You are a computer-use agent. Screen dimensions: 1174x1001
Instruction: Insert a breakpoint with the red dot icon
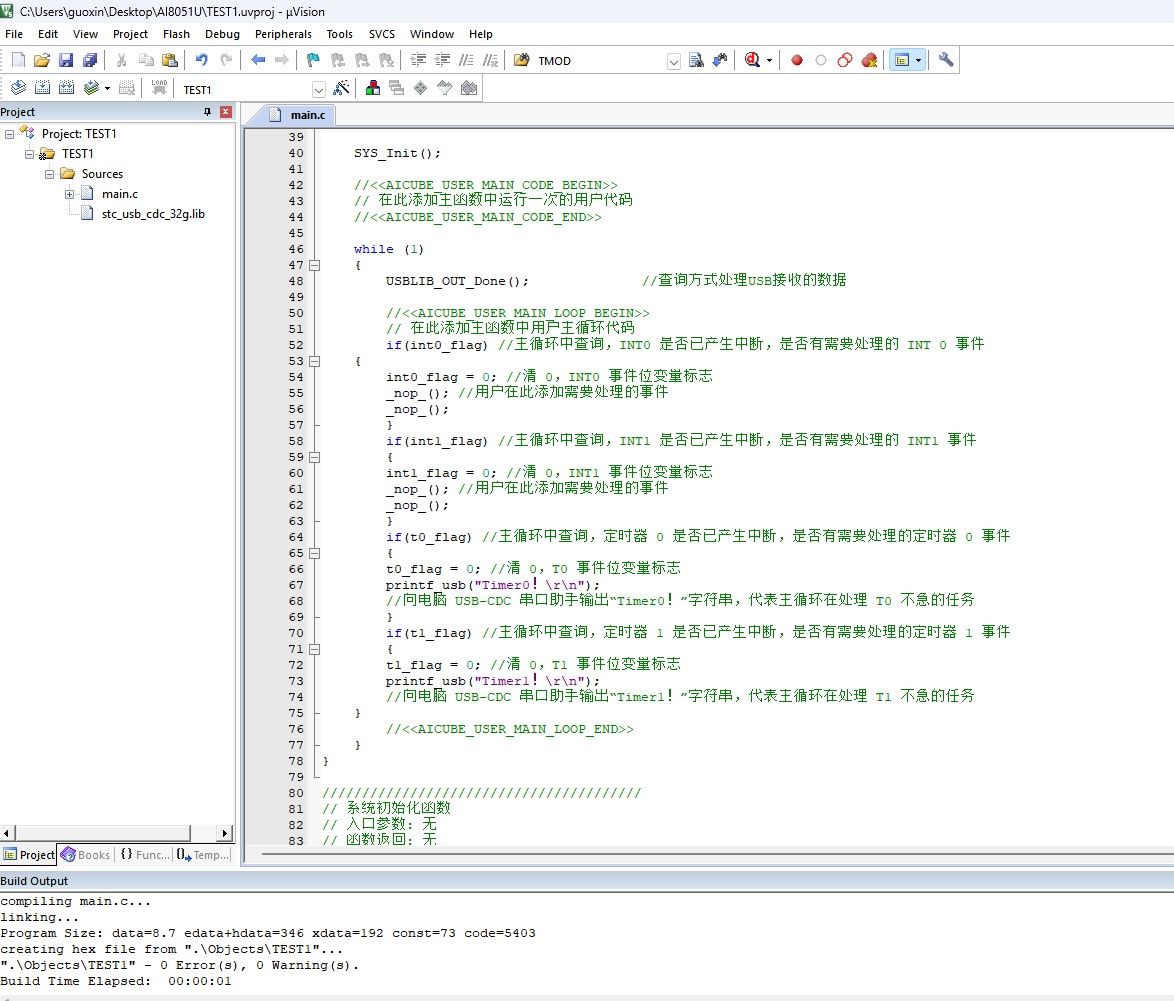pyautogui.click(x=797, y=60)
